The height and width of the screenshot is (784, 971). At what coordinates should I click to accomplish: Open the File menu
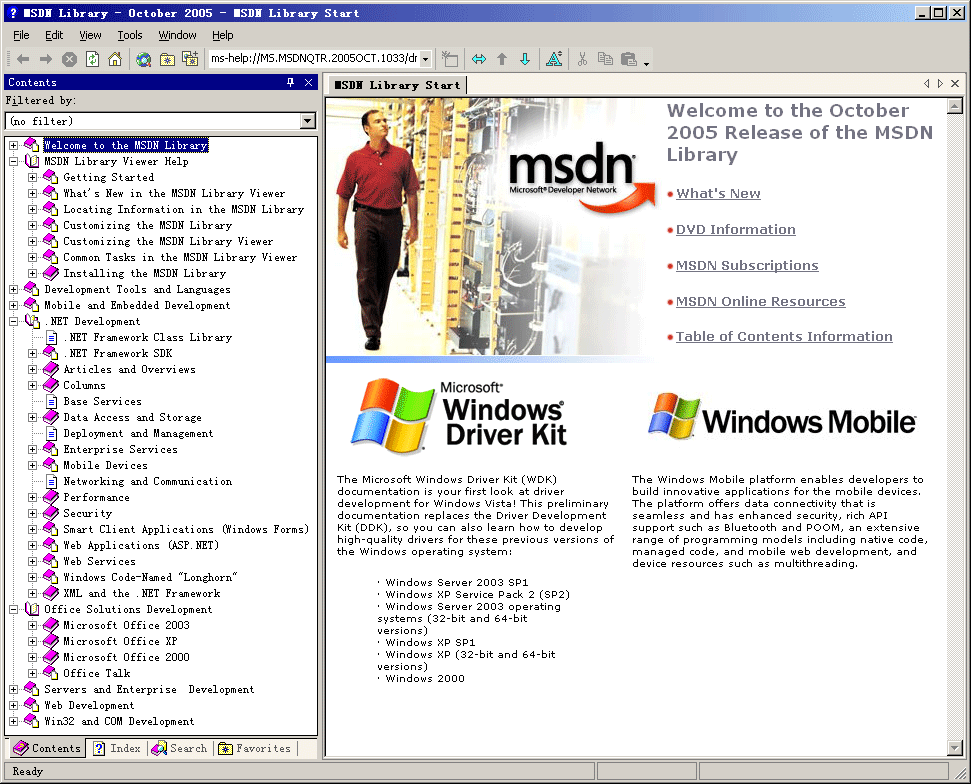[21, 35]
